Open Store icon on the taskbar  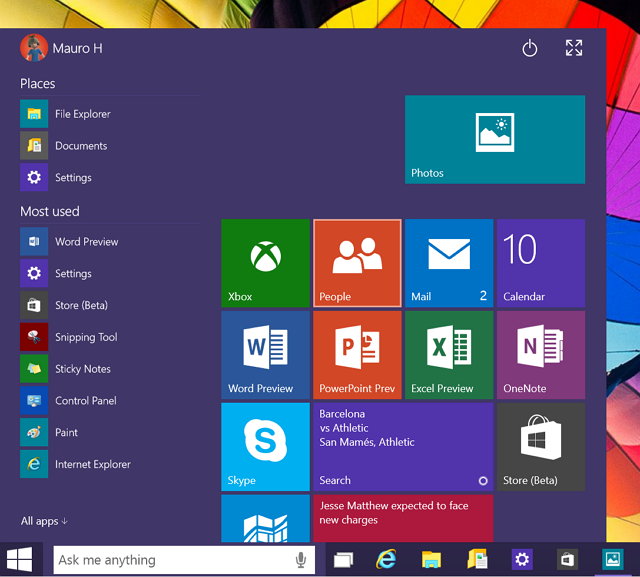[567, 559]
